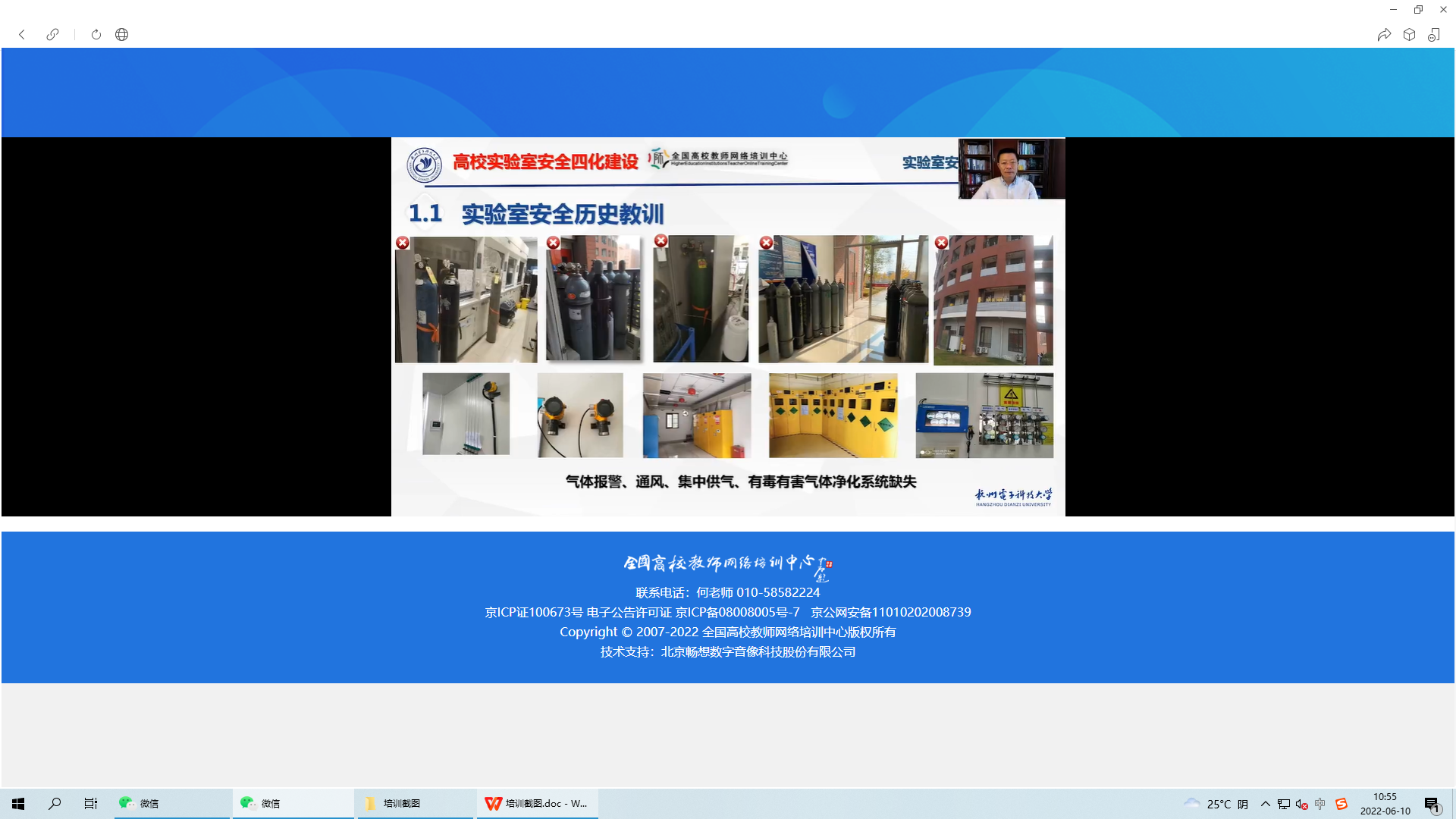Toggle the muted volume speaker icon

[x=1301, y=805]
